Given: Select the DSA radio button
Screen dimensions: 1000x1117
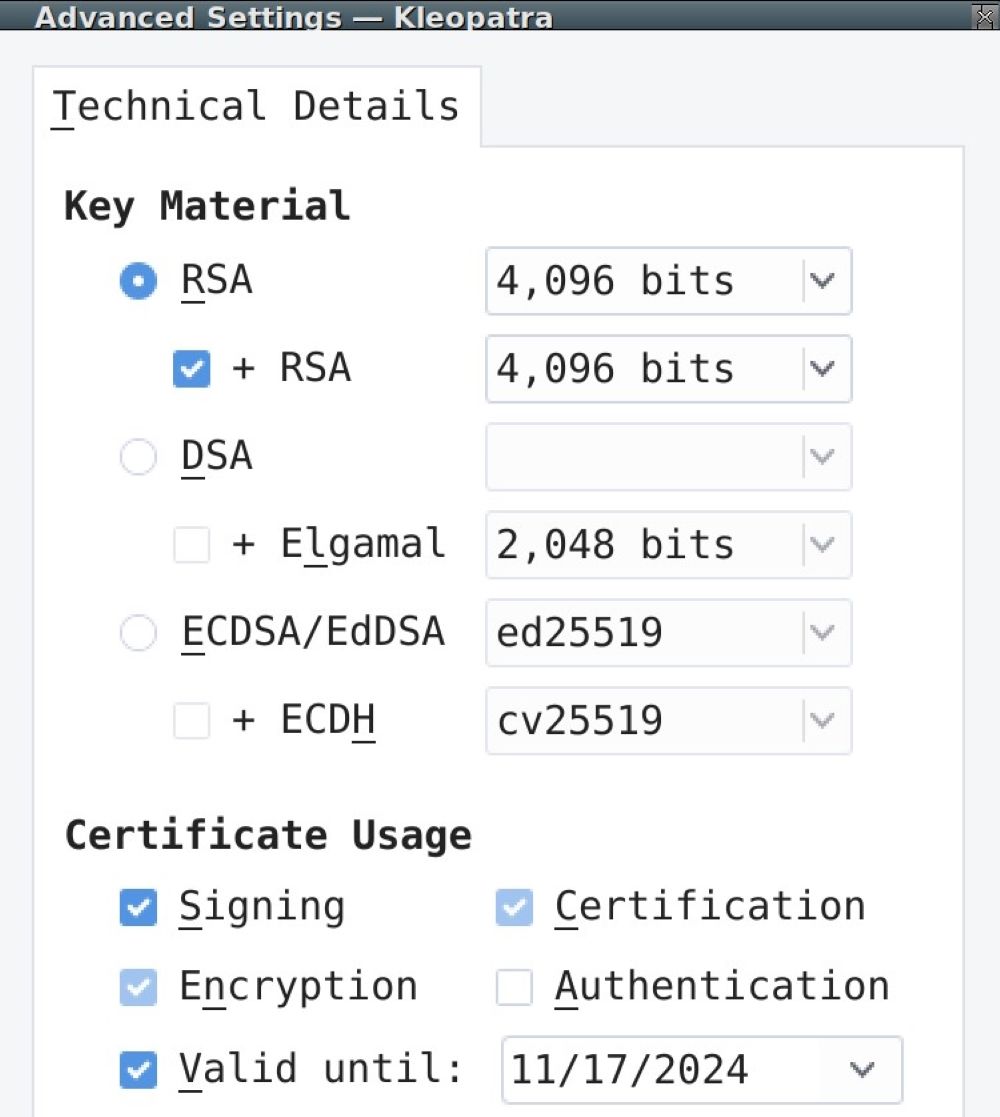Looking at the screenshot, I should pos(138,458).
